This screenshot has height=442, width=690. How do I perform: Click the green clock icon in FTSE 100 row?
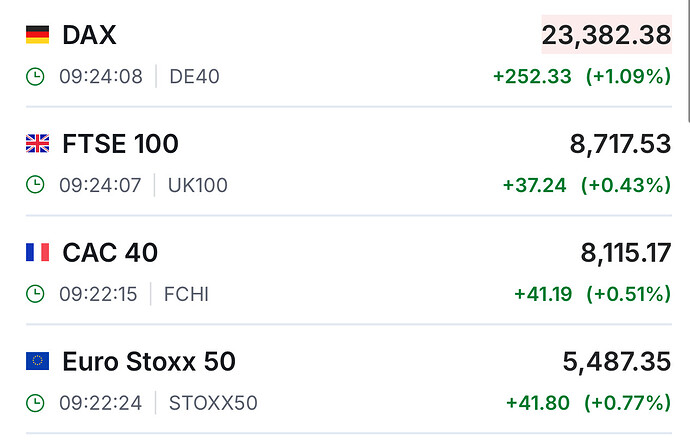(x=36, y=185)
